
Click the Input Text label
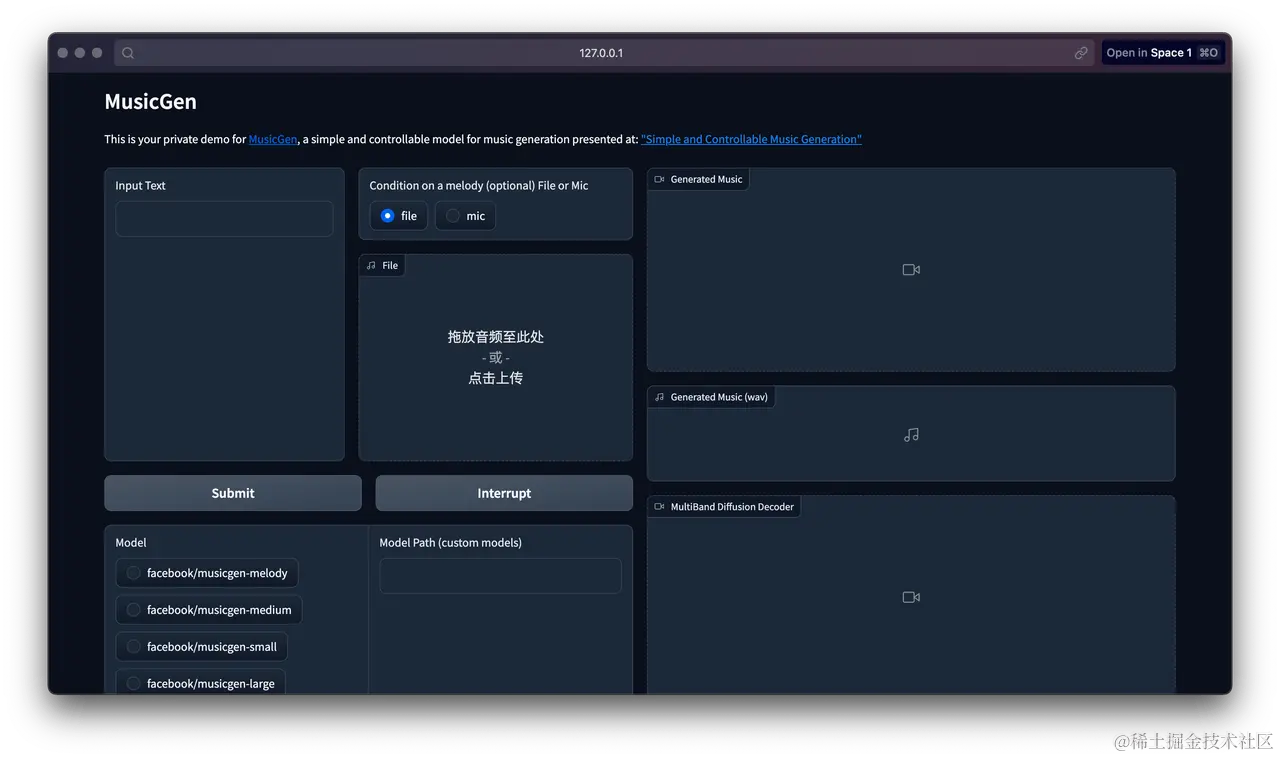(141, 186)
